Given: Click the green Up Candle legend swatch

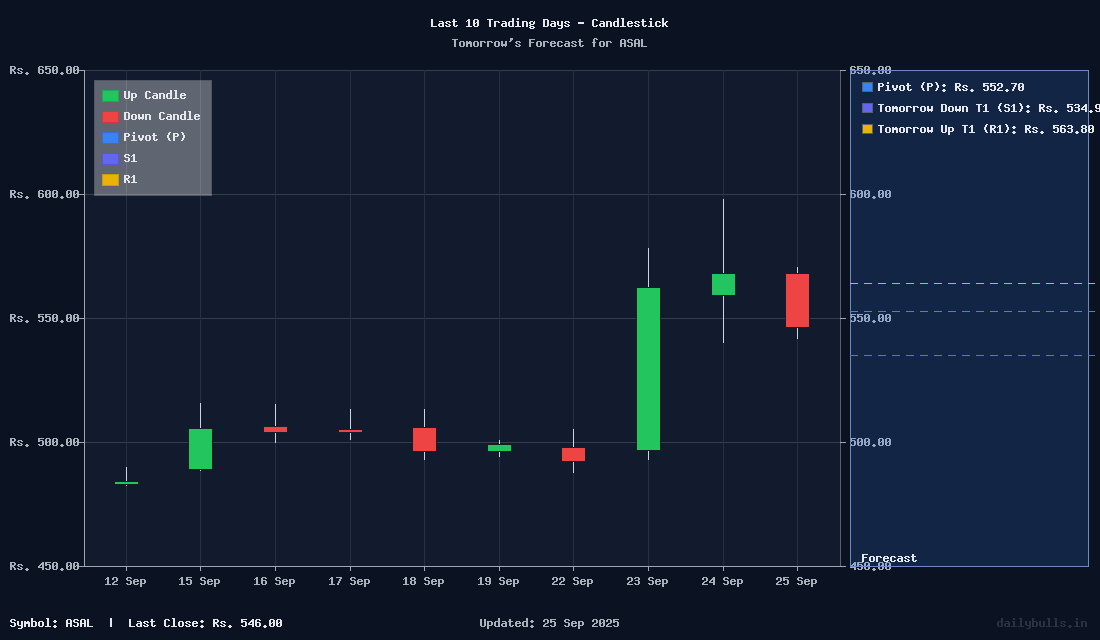Looking at the screenshot, I should [x=110, y=95].
